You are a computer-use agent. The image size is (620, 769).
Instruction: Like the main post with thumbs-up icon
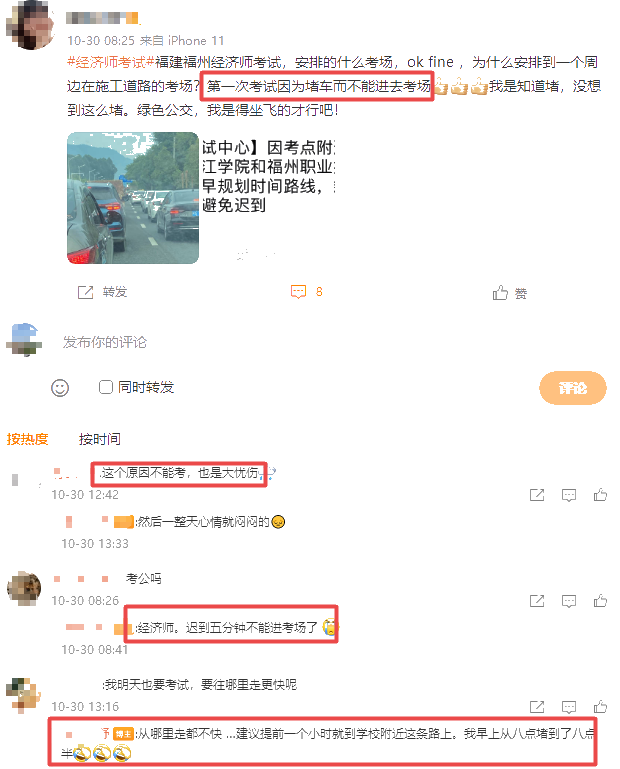coord(500,293)
